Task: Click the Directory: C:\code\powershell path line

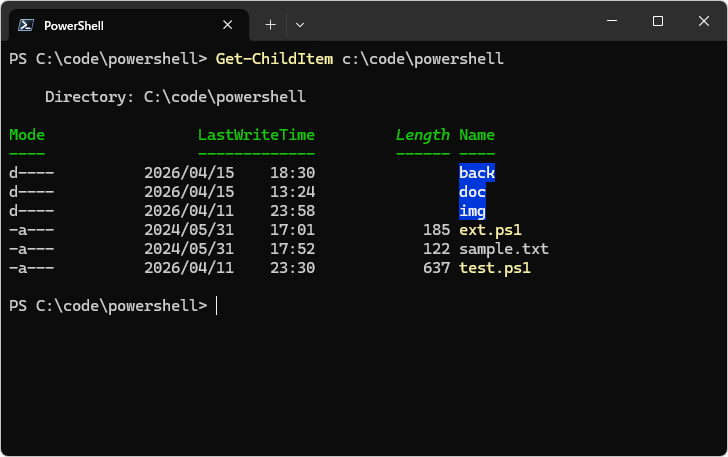Action: [x=175, y=97]
